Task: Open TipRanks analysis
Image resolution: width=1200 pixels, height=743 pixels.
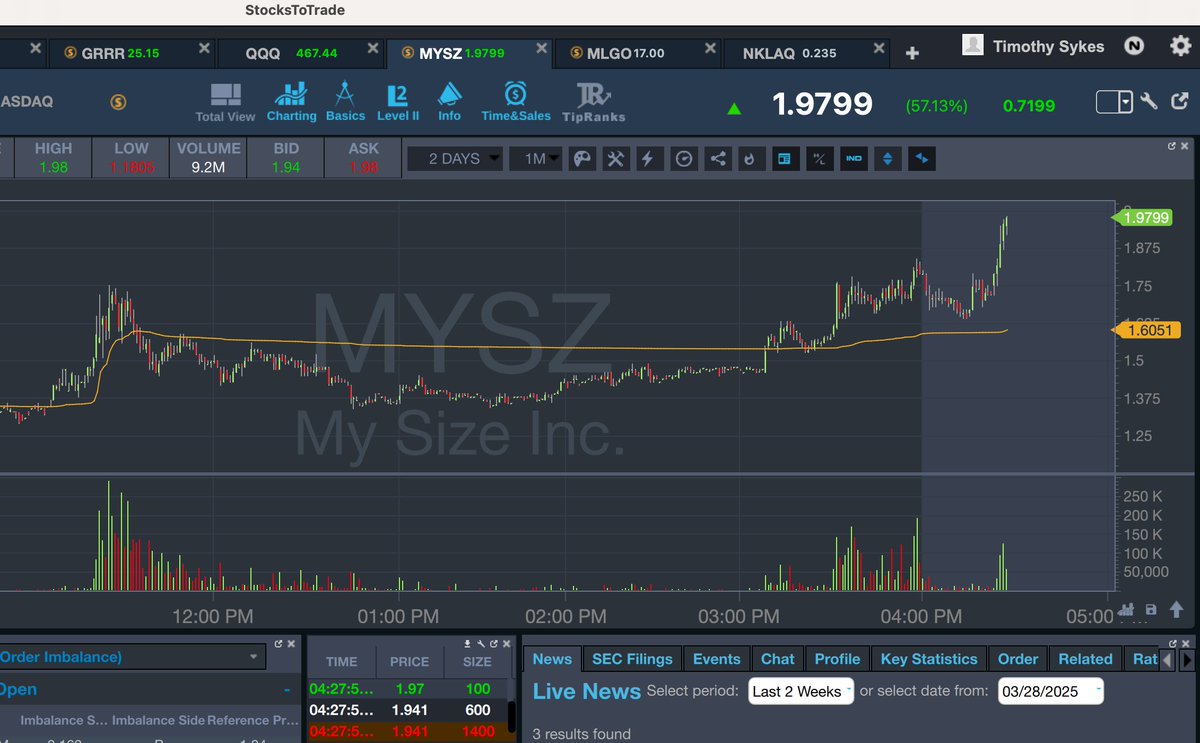Action: [x=593, y=103]
